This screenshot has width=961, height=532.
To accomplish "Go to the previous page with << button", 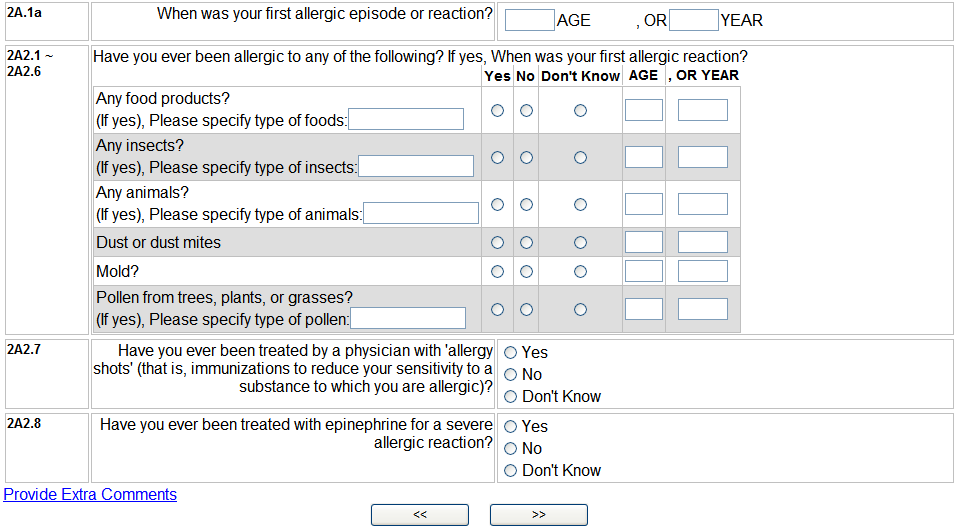I will (420, 514).
